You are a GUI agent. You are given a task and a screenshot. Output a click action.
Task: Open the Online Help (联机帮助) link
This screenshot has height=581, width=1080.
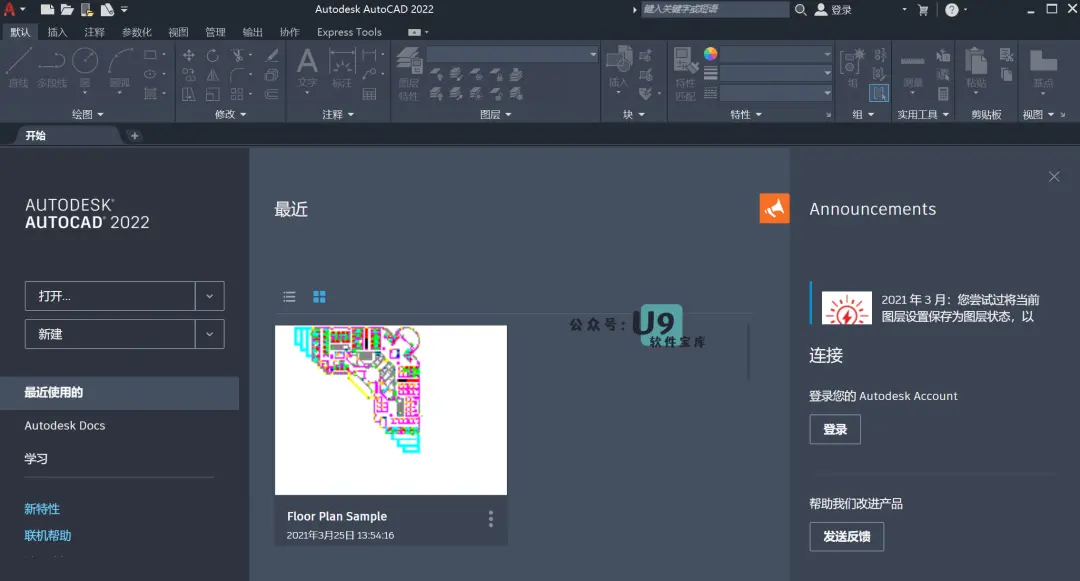pyautogui.click(x=48, y=536)
